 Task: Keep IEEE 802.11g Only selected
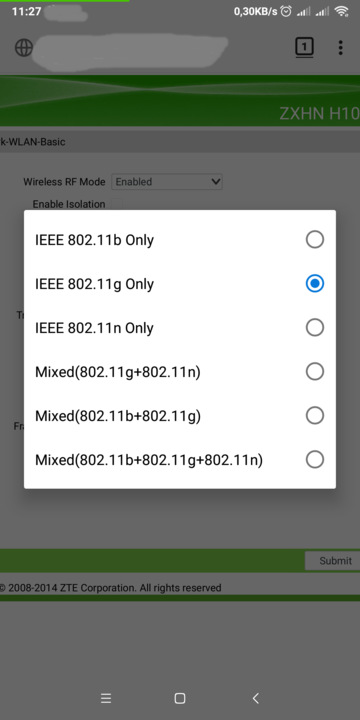(315, 283)
